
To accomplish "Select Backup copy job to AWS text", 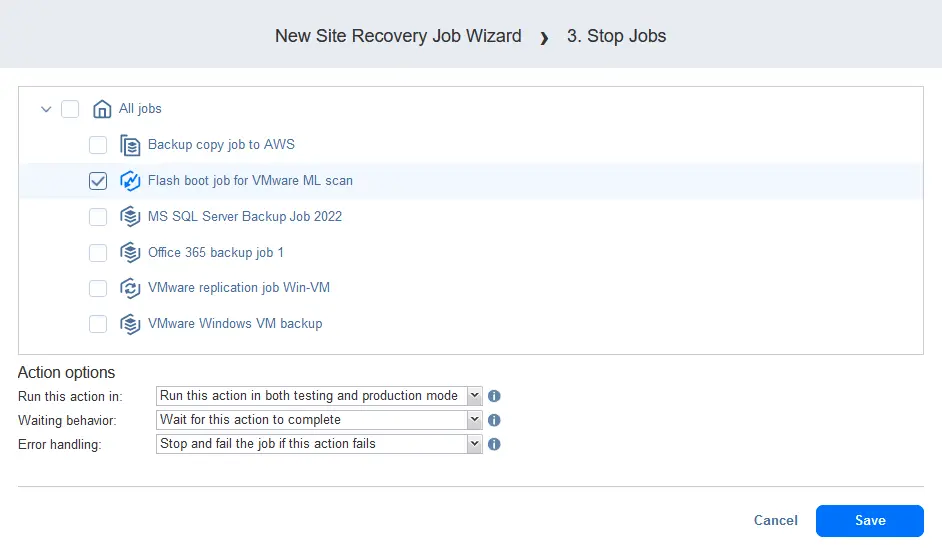I will [x=221, y=145].
